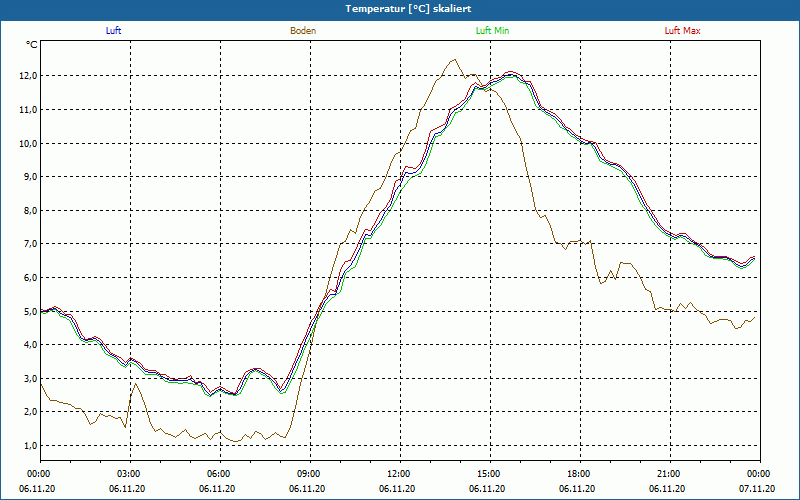Click the 06:00 time label
The height and width of the screenshot is (500, 800).
(220, 473)
